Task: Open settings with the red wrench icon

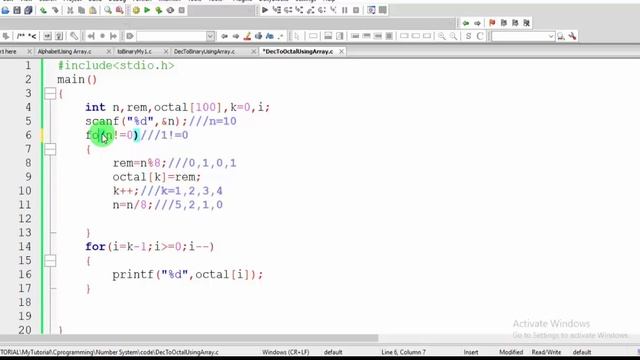Action: [572, 36]
